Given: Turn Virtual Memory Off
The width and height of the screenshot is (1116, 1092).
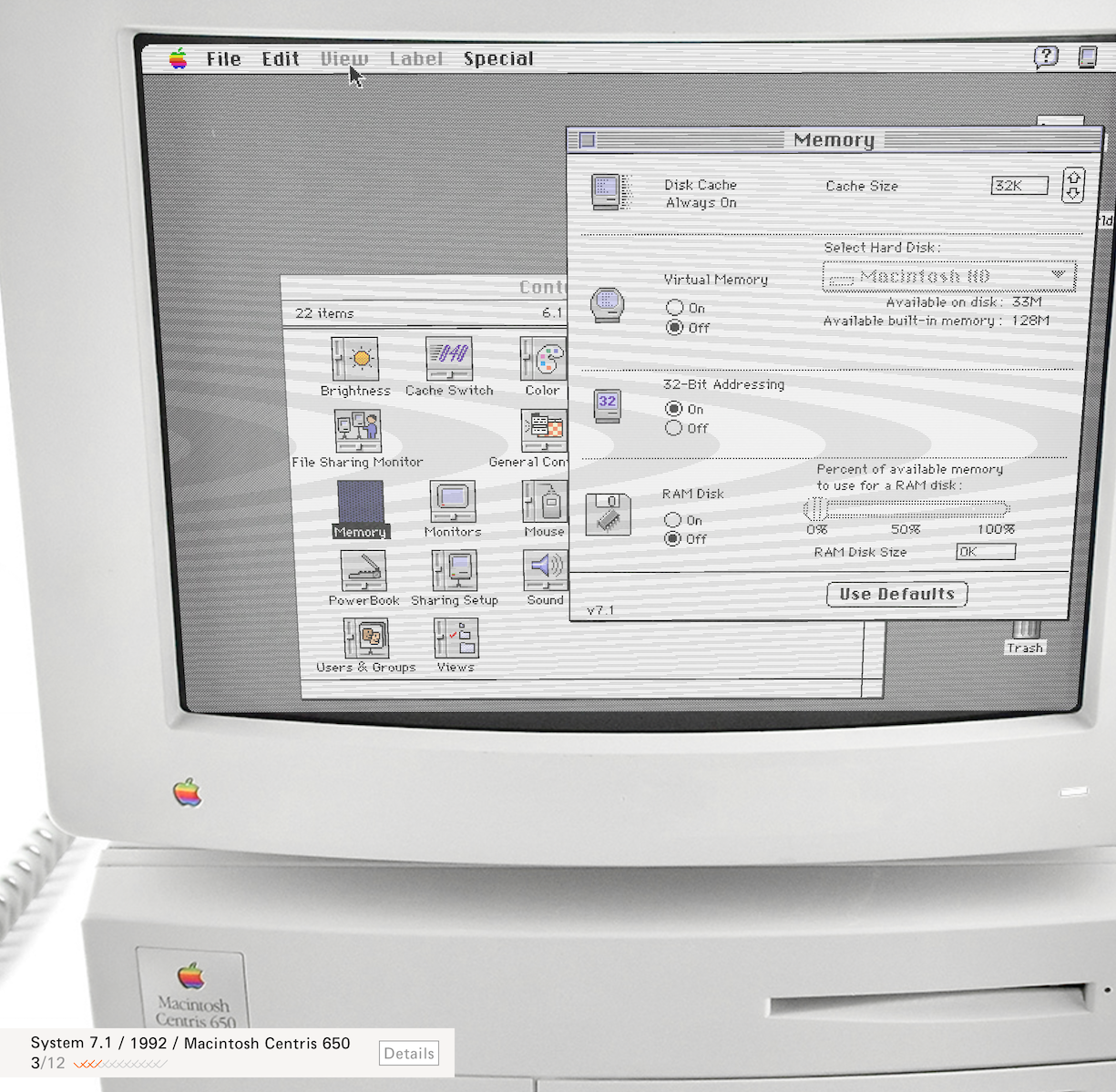Looking at the screenshot, I should click(x=675, y=327).
